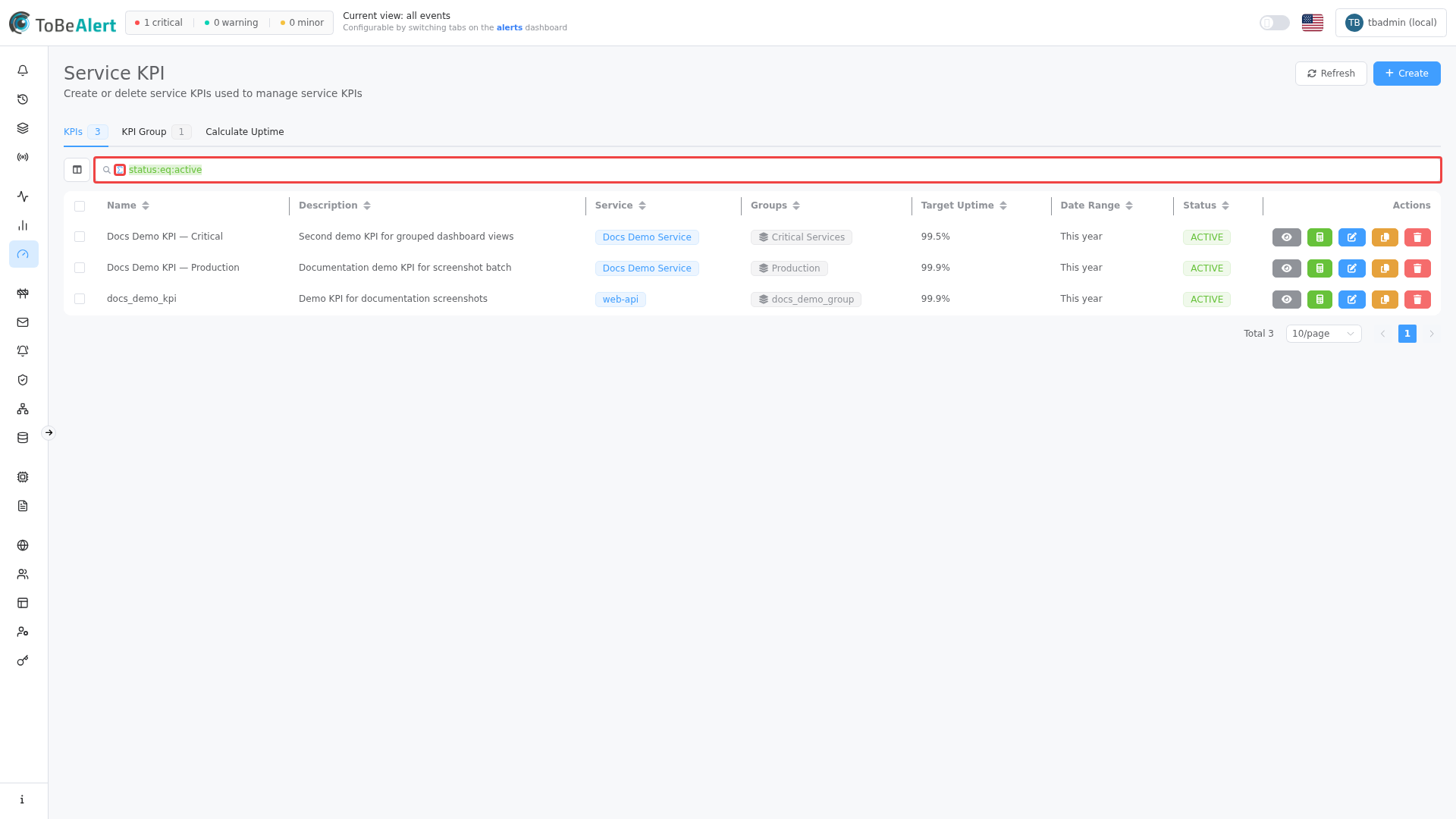Open calculator for Docs Demo KPI — Critical

point(1319,237)
